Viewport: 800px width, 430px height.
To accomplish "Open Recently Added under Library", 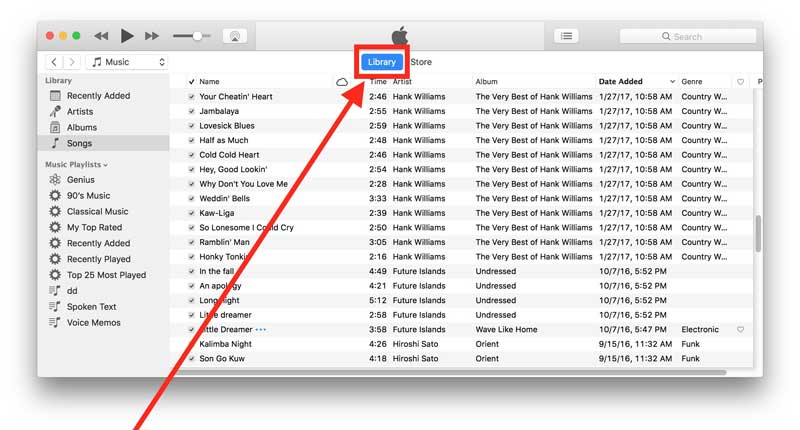I will coord(98,96).
